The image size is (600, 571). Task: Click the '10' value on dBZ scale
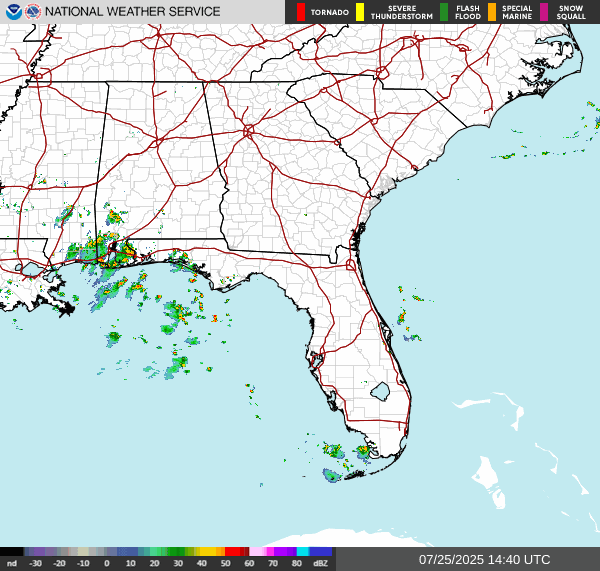[x=130, y=563]
